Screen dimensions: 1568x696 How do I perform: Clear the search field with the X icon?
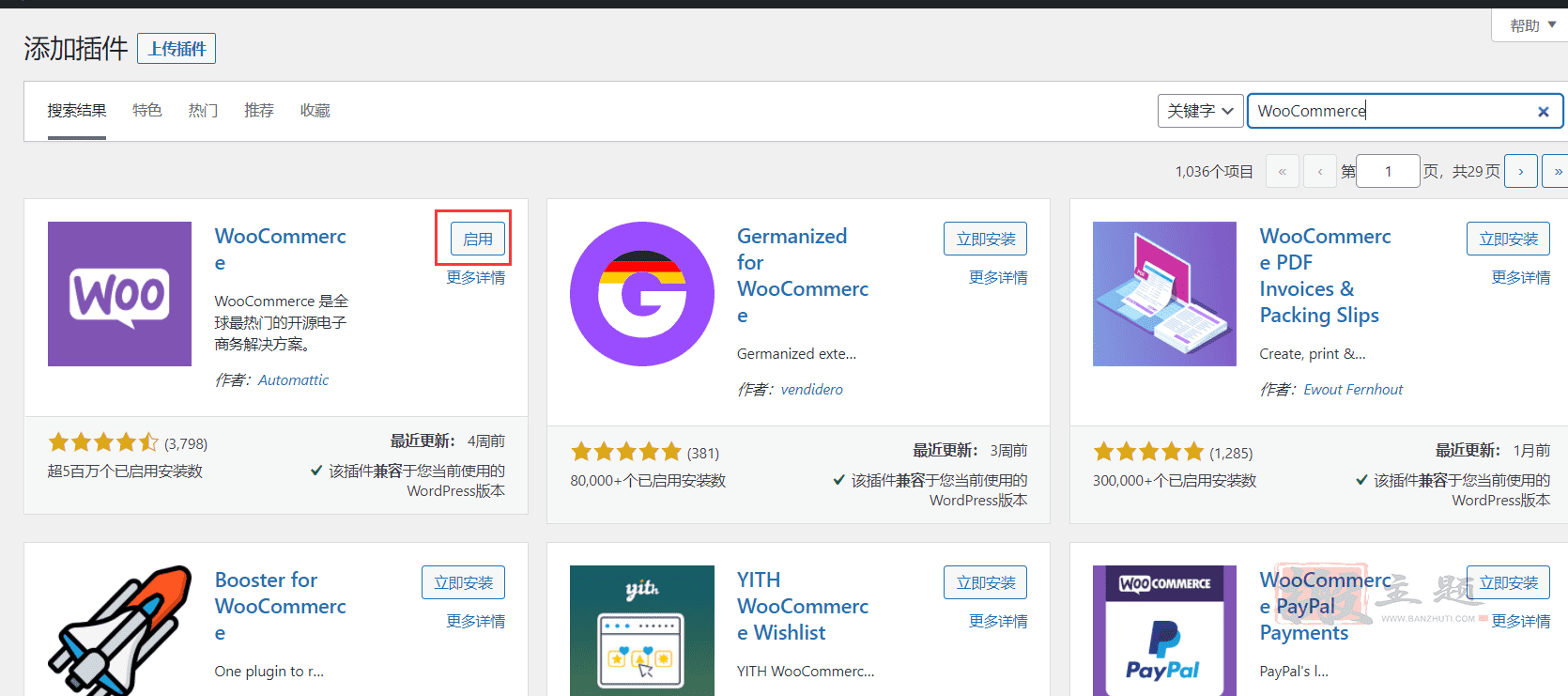click(x=1543, y=112)
